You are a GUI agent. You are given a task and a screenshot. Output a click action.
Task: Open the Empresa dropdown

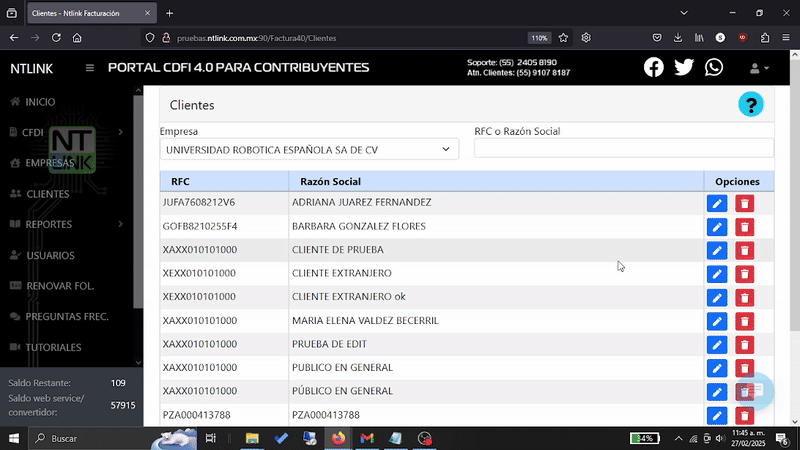pos(309,149)
